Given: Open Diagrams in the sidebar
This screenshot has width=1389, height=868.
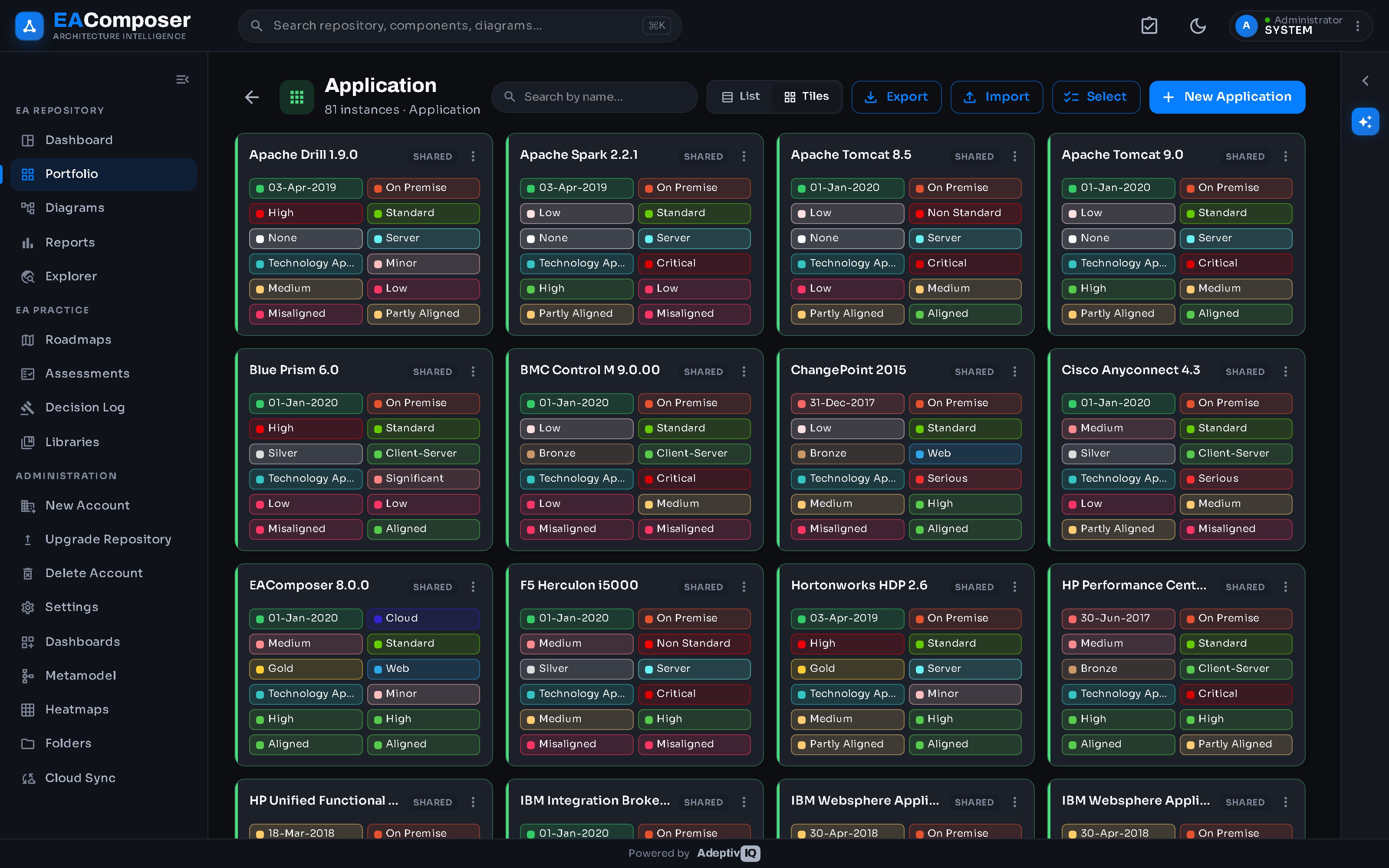Looking at the screenshot, I should (103, 208).
